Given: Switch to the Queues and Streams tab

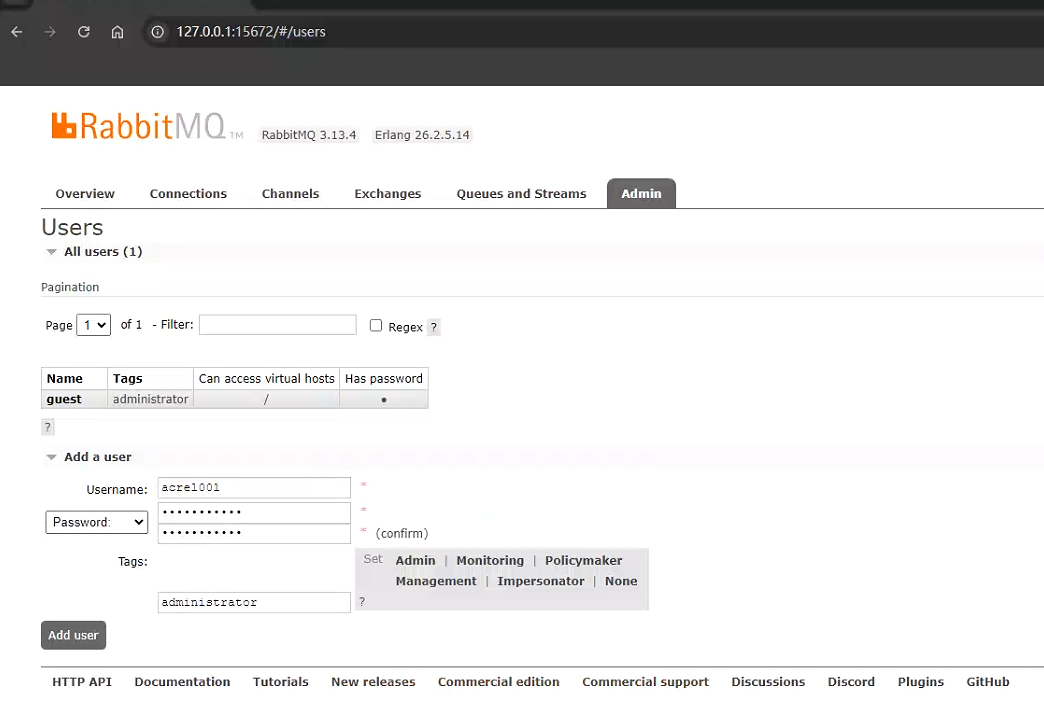Looking at the screenshot, I should (x=521, y=194).
